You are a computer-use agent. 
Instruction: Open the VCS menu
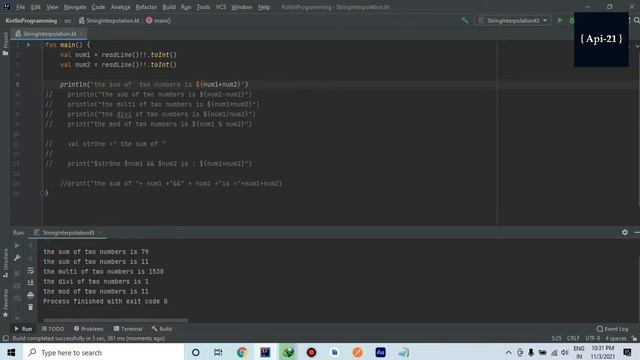click(x=220, y=7)
